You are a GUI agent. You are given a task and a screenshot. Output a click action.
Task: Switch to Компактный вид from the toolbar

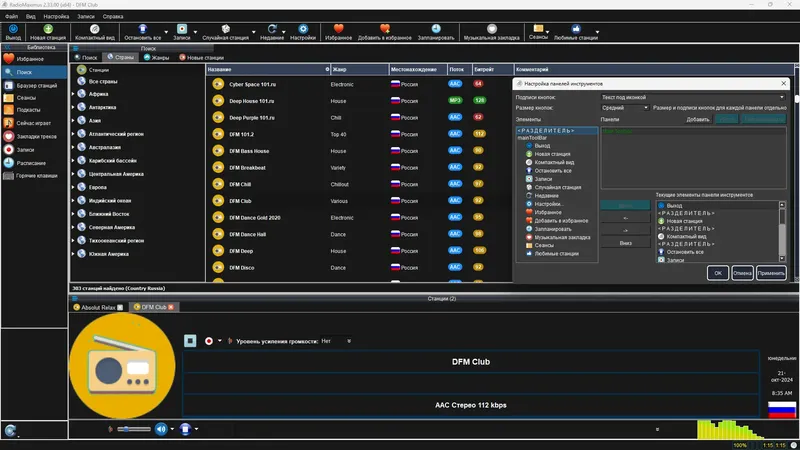(x=94, y=29)
